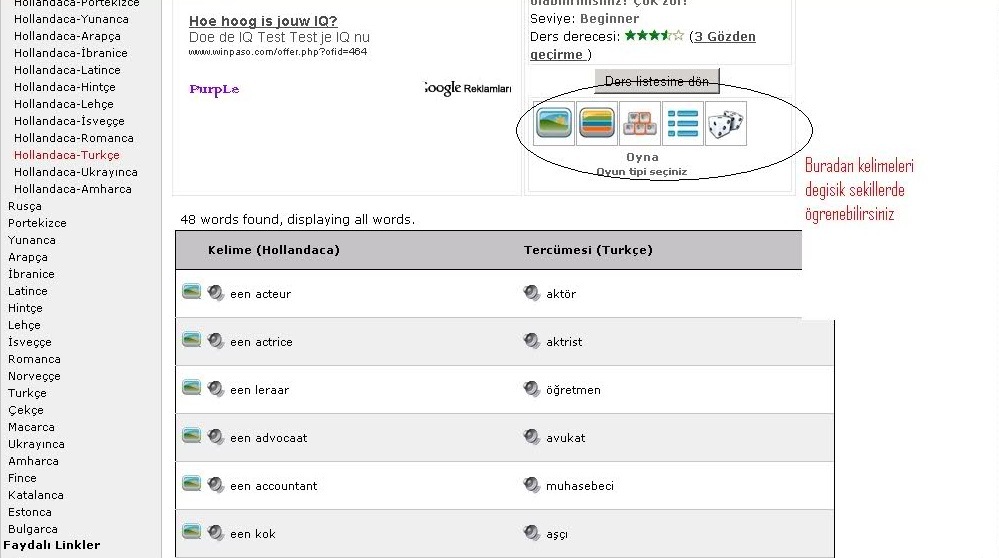
Task: Play audio for 'een acteur'
Action: (216, 293)
